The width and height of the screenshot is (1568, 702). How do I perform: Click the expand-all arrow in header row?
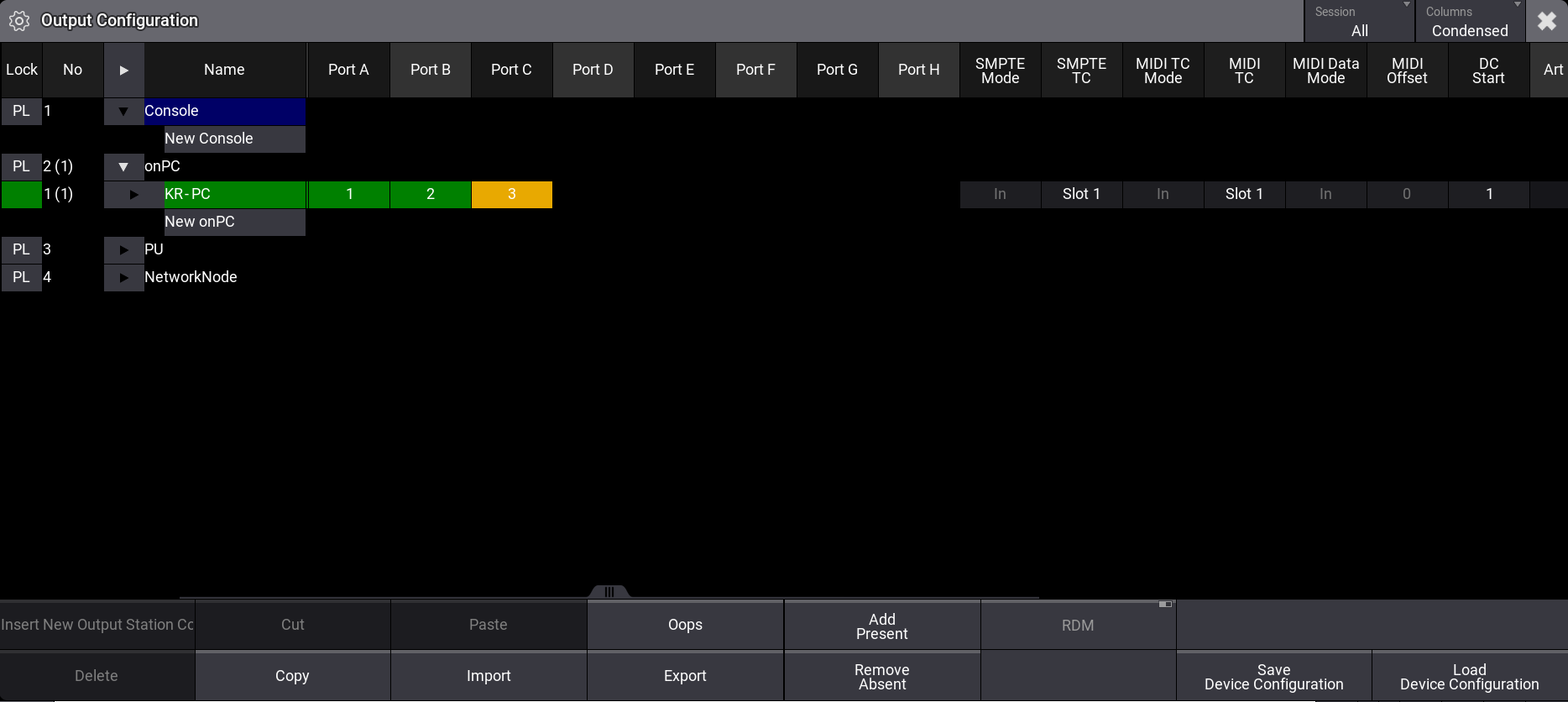tap(123, 71)
